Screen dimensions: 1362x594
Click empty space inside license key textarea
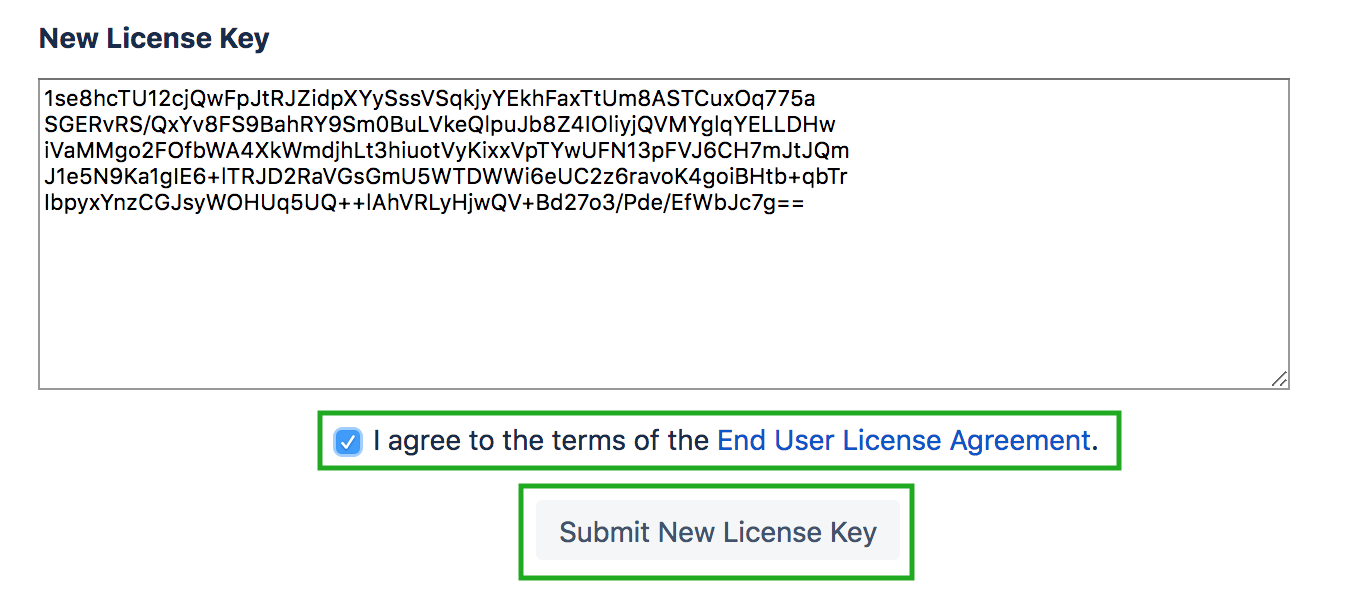tap(663, 300)
